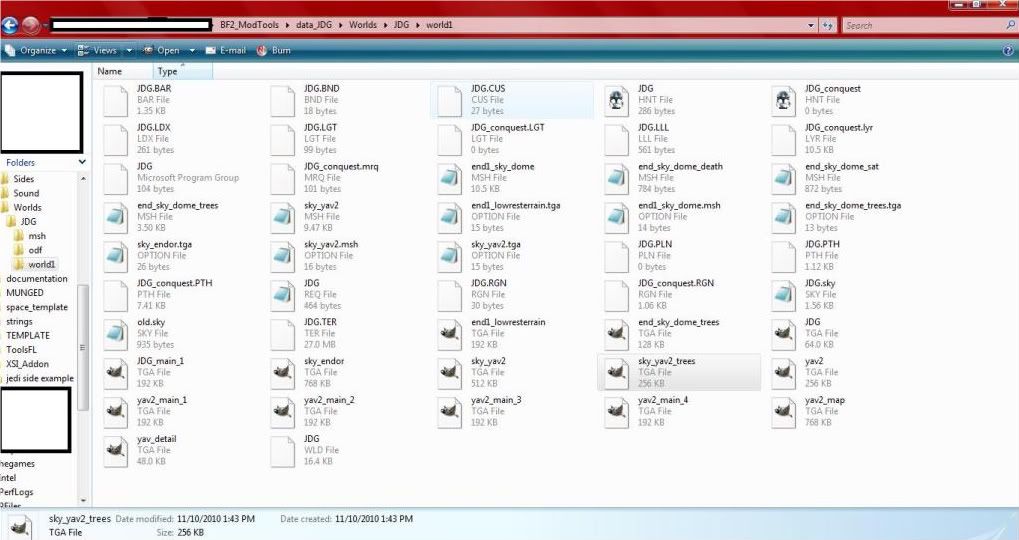The height and width of the screenshot is (540, 1019).
Task: Open the Organize dropdown menu
Action: 36,50
